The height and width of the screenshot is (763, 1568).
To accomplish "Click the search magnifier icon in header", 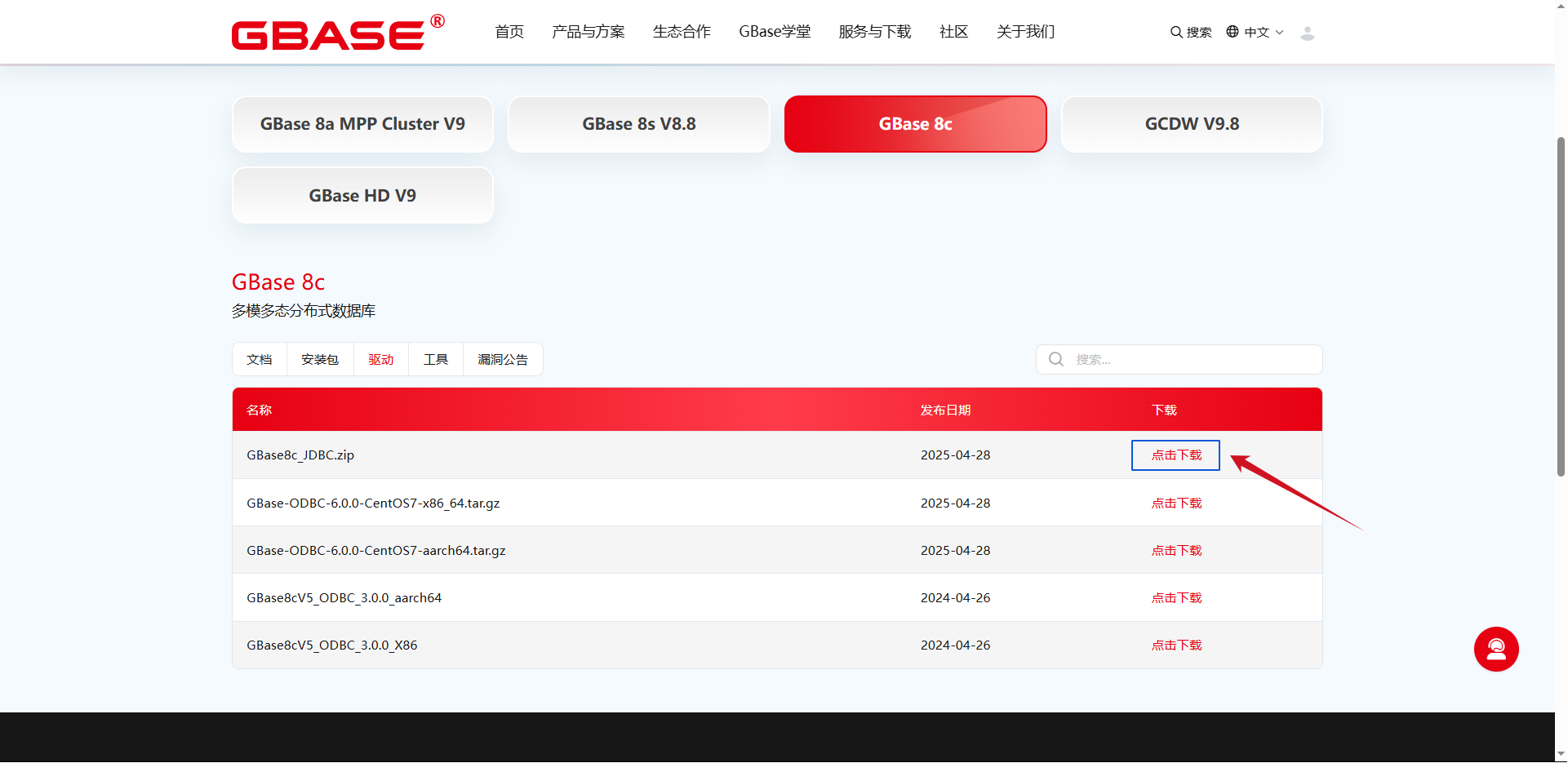I will 1176,32.
